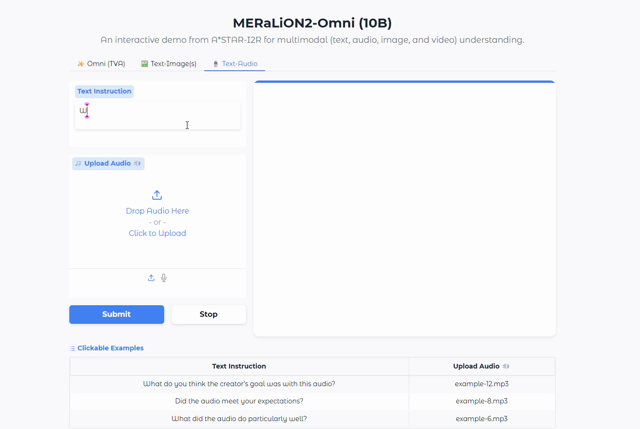Stop generation with the Stop button
Image resolution: width=640 pixels, height=429 pixels.
click(209, 314)
